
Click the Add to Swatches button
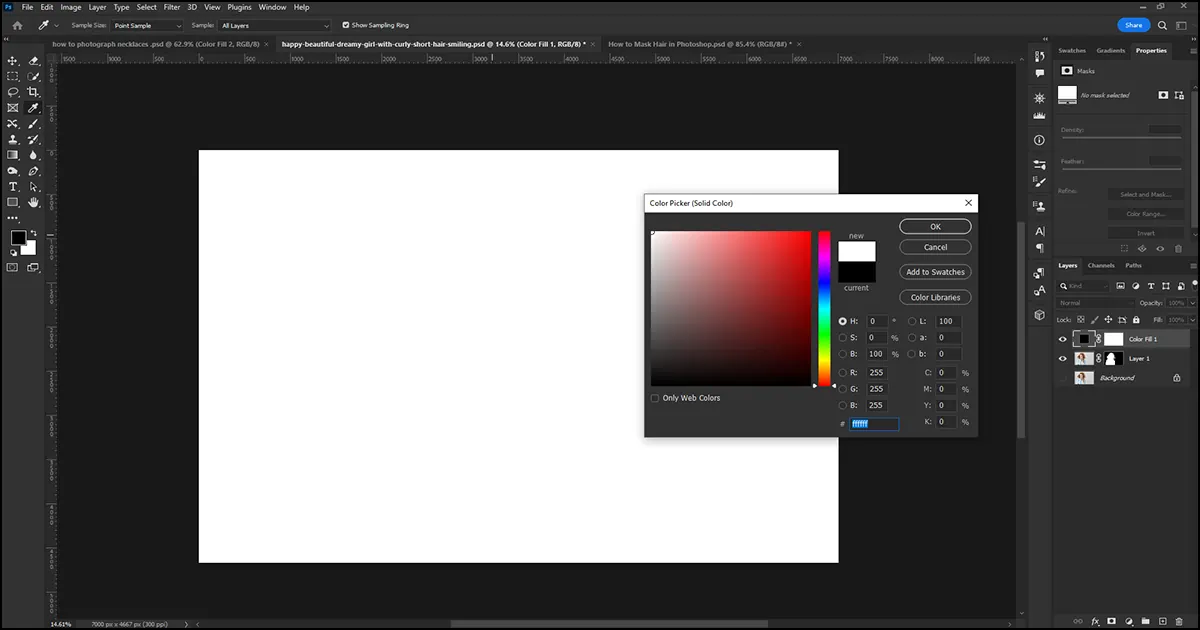pyautogui.click(x=934, y=271)
